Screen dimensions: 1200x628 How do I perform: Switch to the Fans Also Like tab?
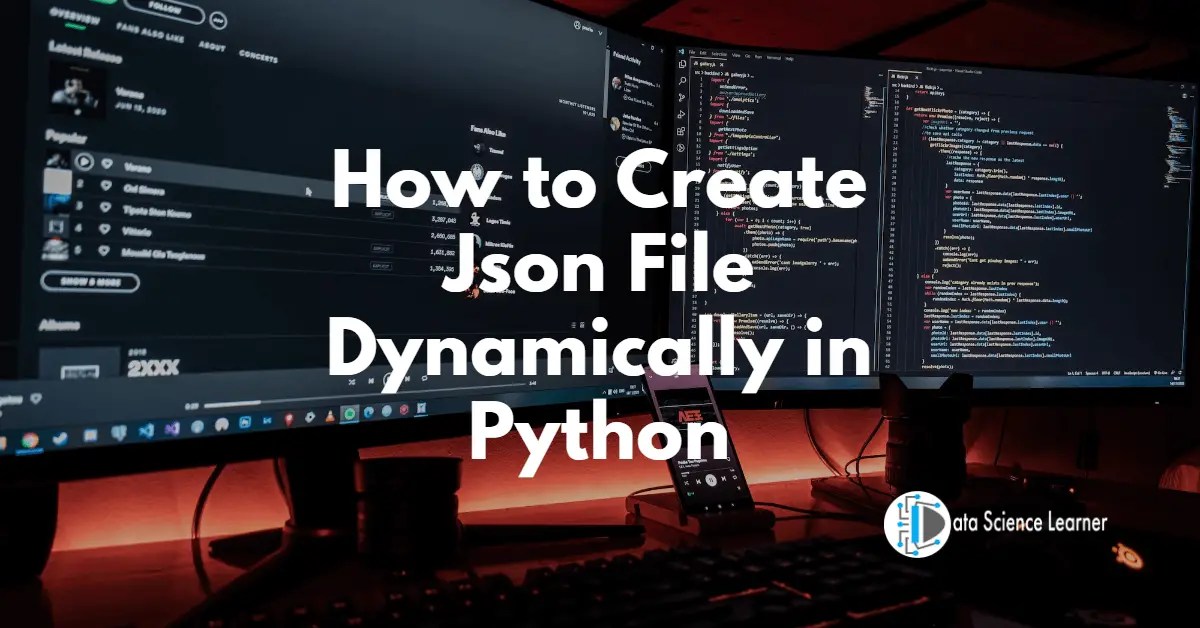[149, 34]
